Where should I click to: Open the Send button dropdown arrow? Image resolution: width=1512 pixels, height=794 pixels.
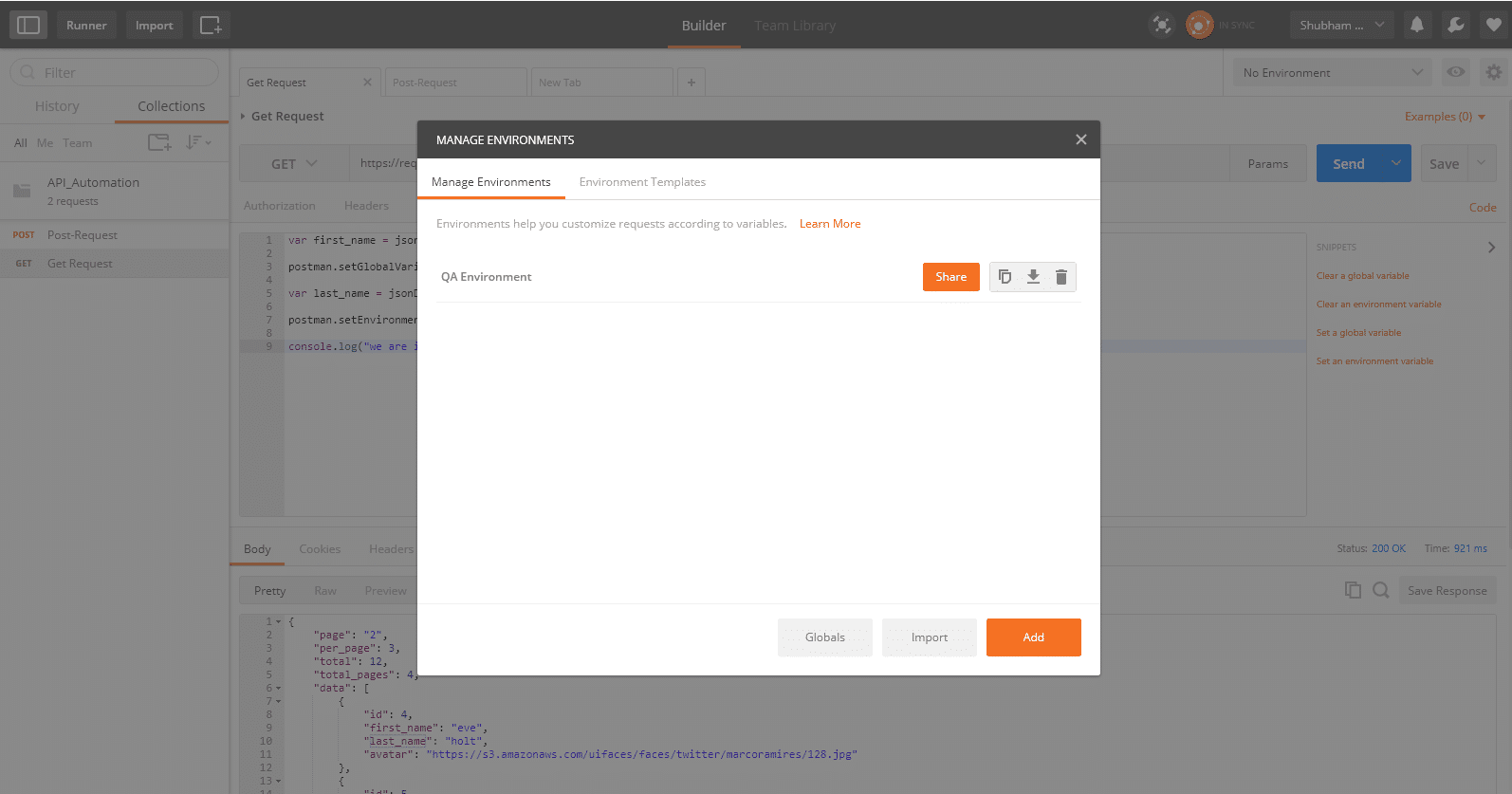(x=1396, y=163)
